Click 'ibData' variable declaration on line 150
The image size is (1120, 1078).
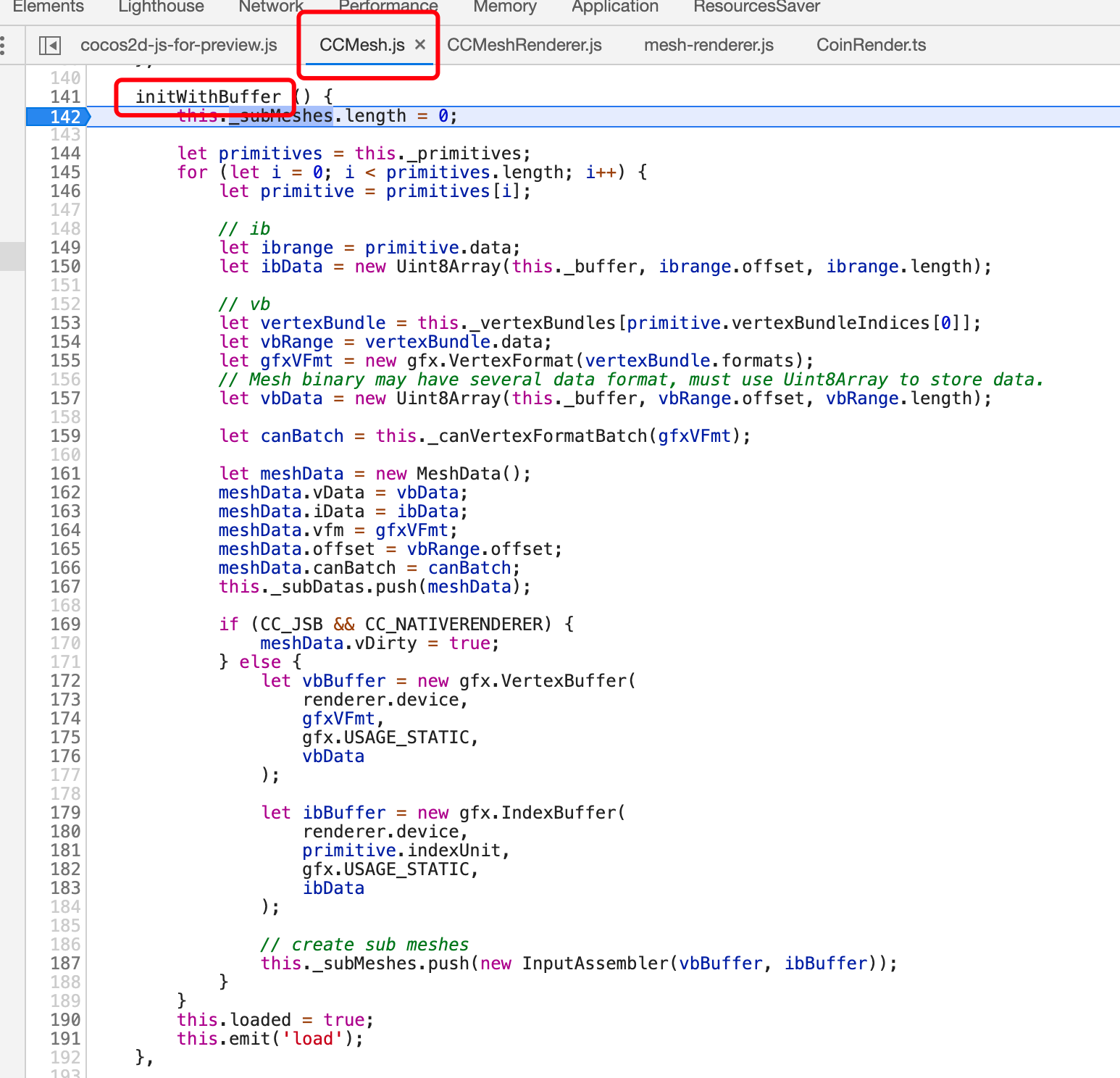[x=292, y=267]
